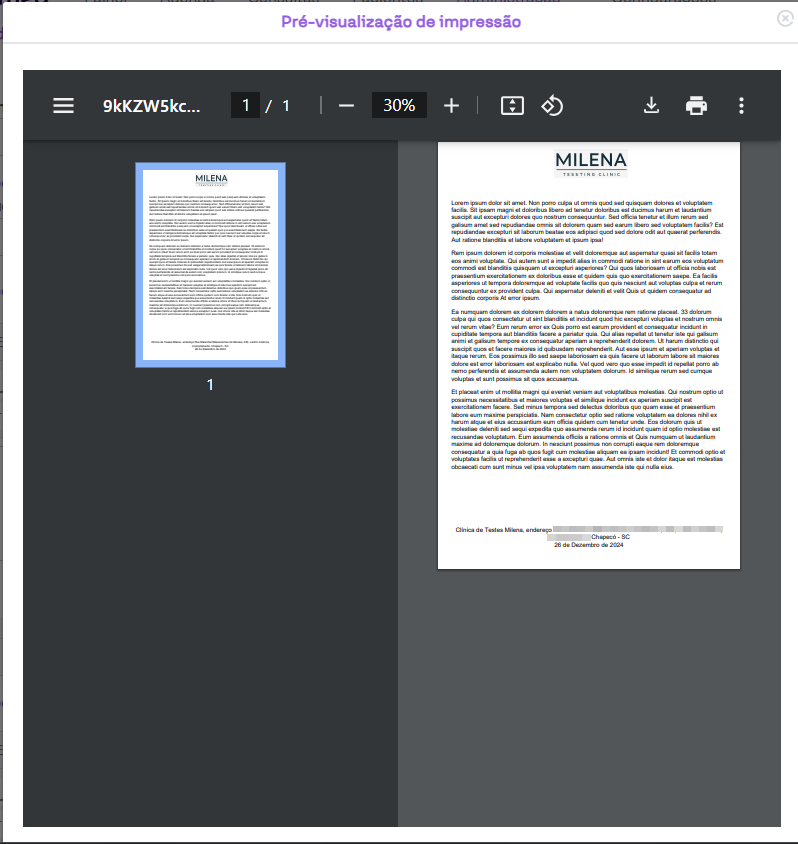Click the paragraph starting 'Ea numquam dolorem'

(589, 346)
